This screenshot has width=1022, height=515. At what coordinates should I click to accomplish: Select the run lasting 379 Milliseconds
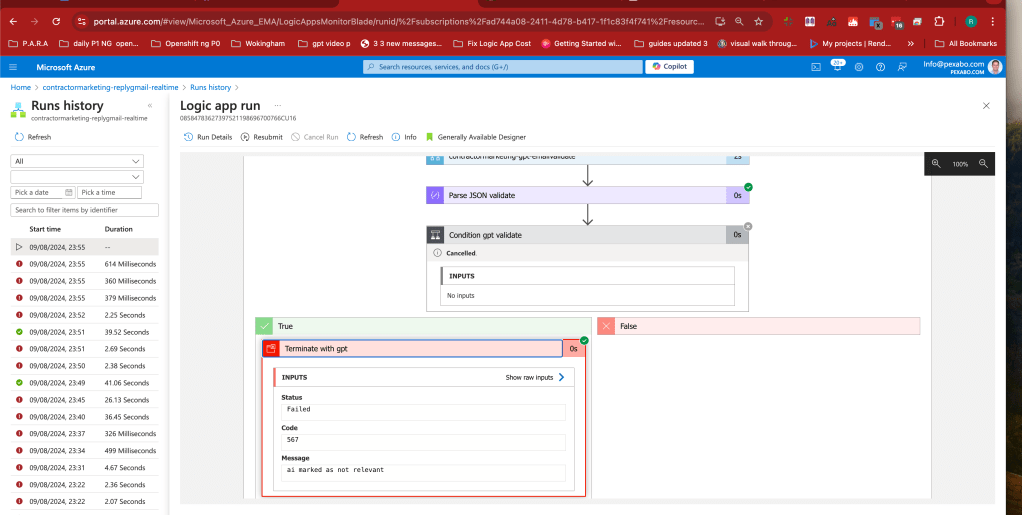click(85, 298)
